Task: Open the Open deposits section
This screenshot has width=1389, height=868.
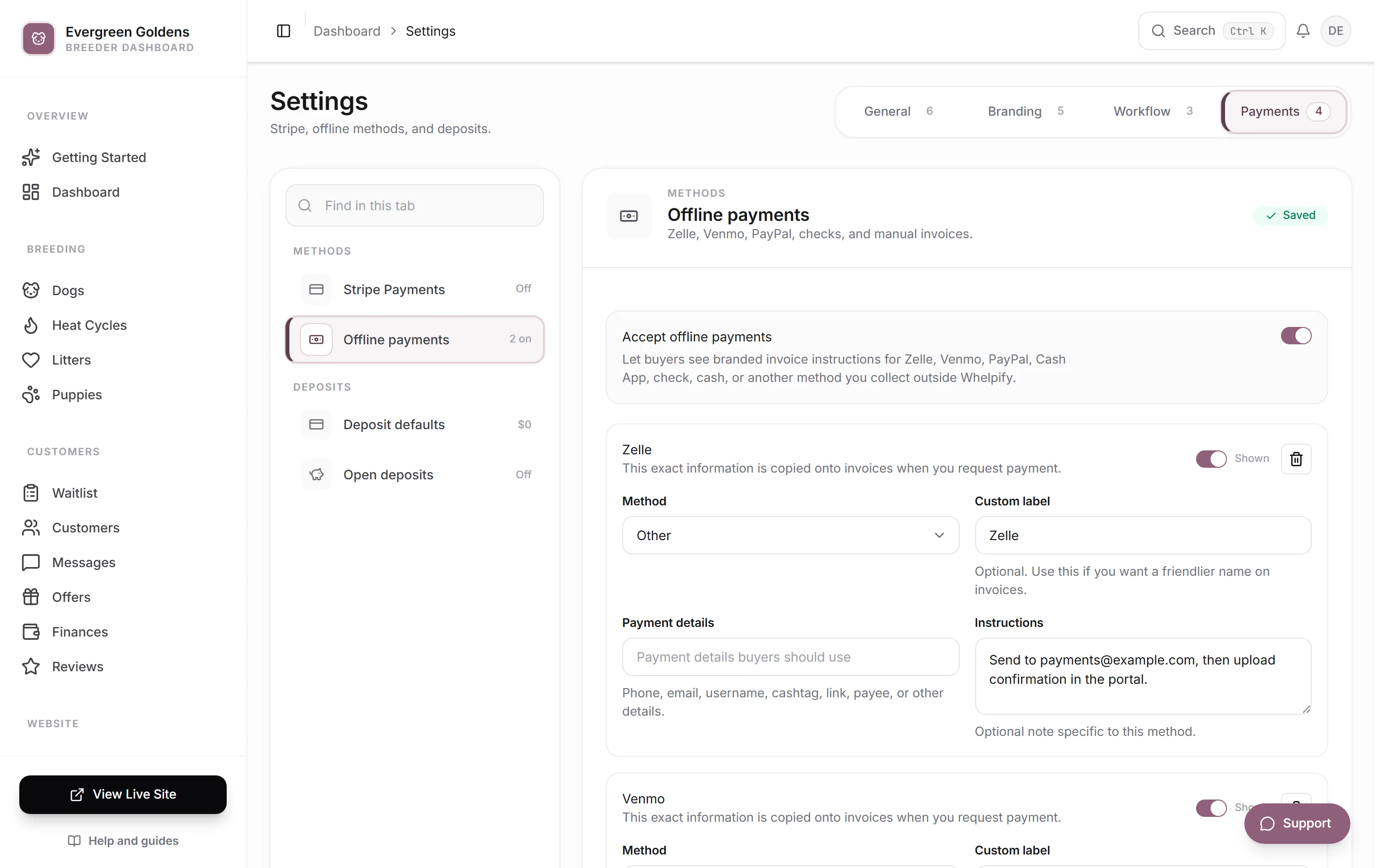Action: [415, 475]
